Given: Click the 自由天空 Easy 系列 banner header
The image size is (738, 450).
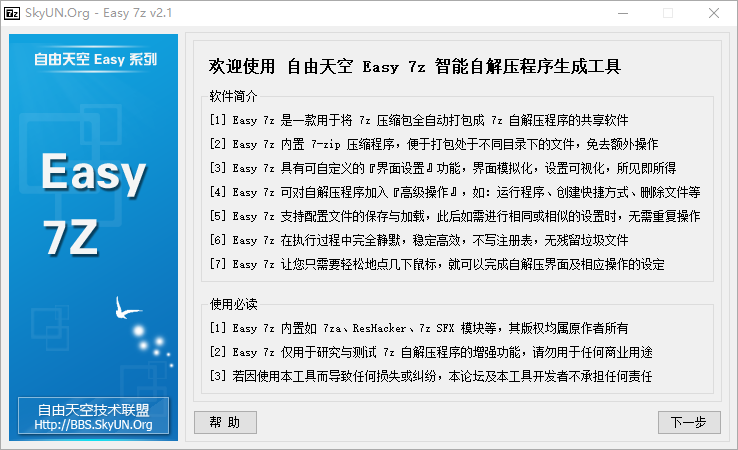Looking at the screenshot, I should pyautogui.click(x=94, y=58).
